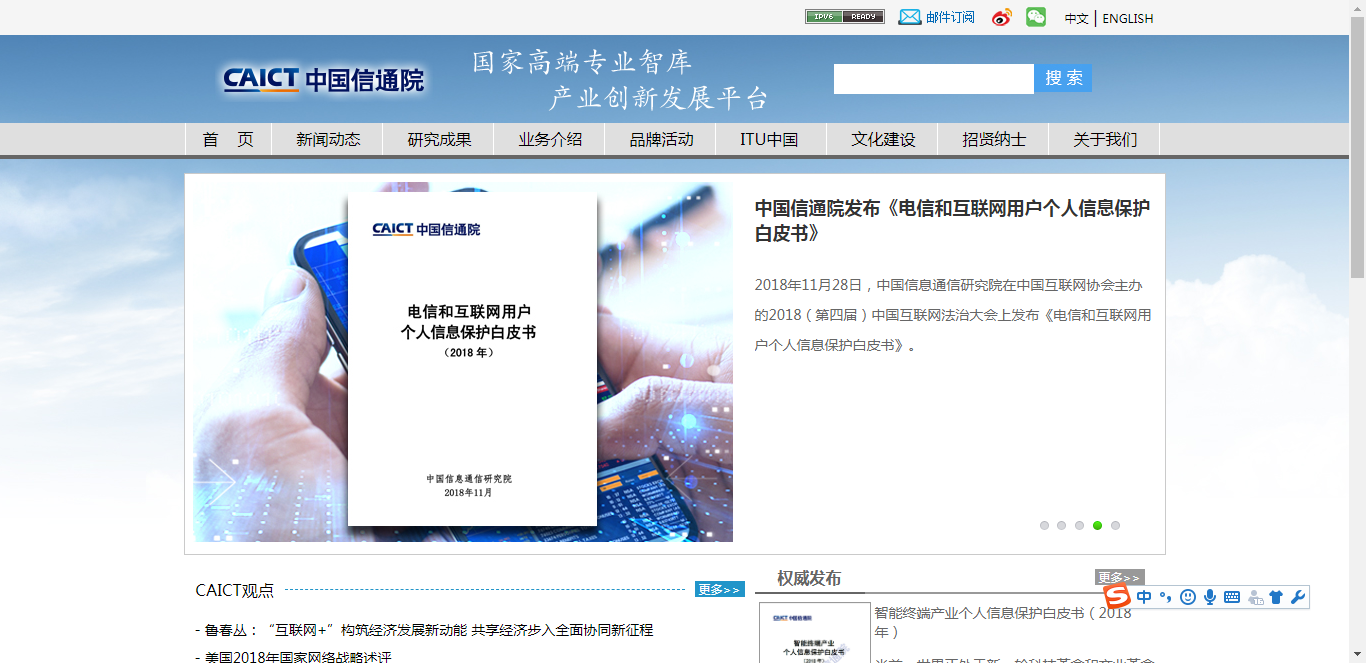Click the 搜索 search button
Screen dimensions: 1366x663
(1063, 78)
